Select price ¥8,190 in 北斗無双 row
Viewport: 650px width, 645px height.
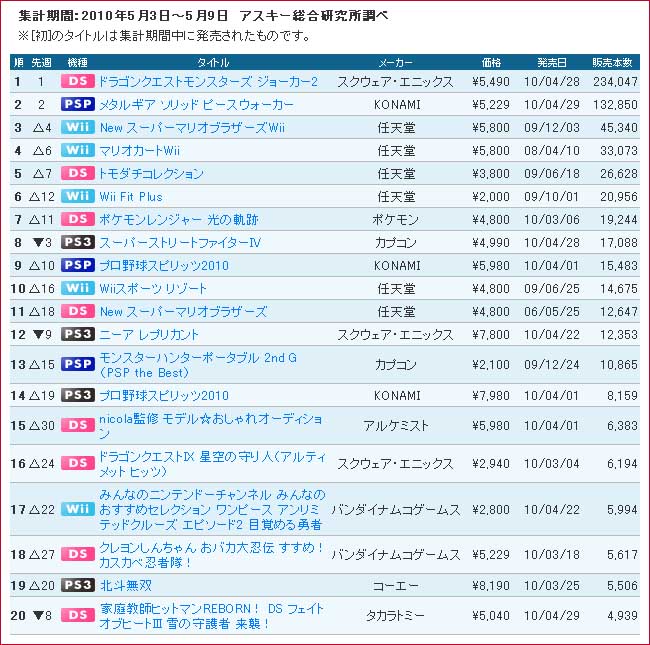(491, 585)
